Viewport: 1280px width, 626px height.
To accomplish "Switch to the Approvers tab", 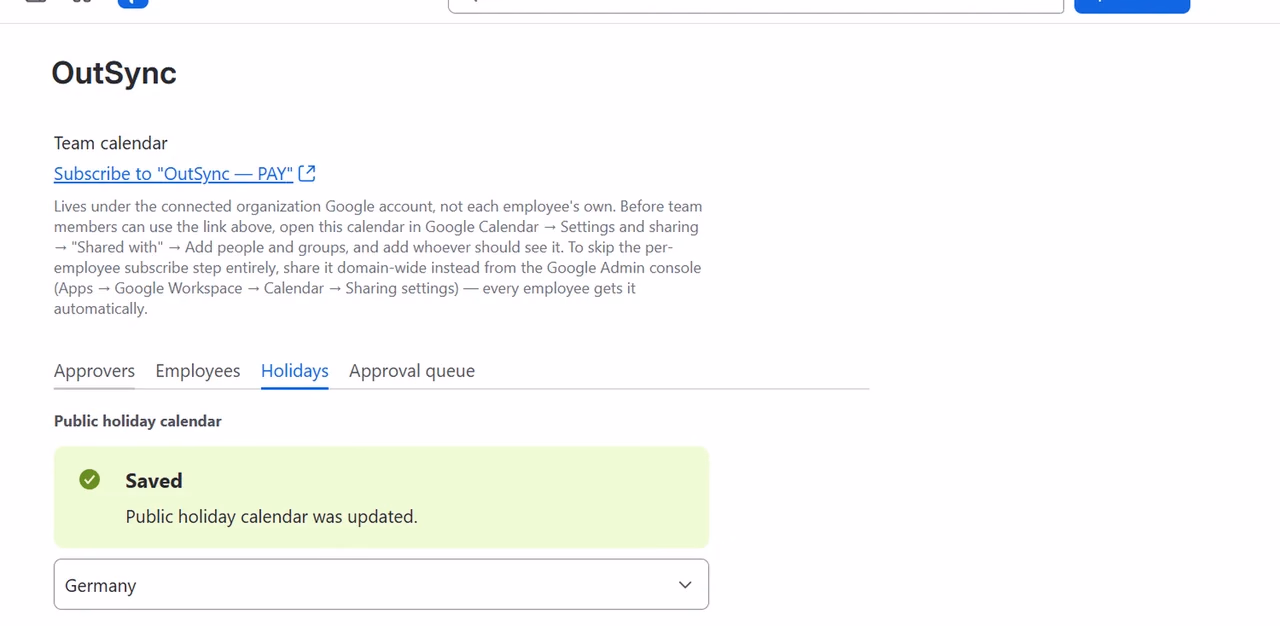I will tap(94, 371).
